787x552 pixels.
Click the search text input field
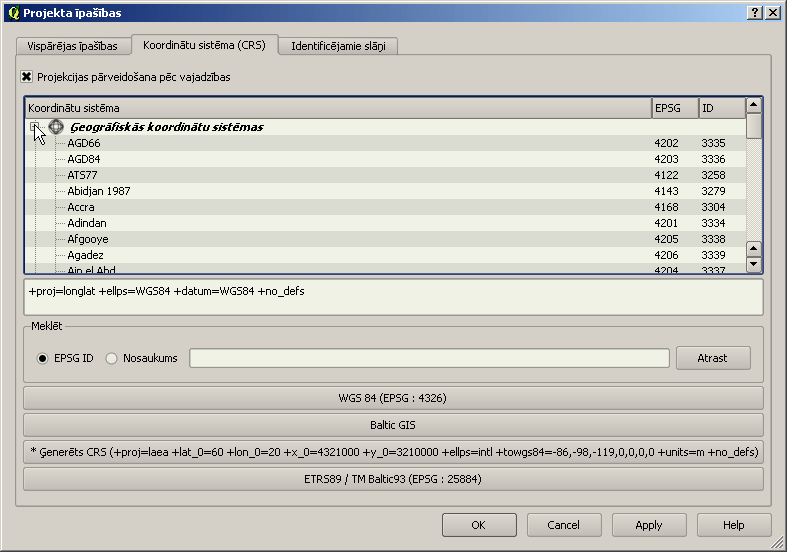point(429,358)
